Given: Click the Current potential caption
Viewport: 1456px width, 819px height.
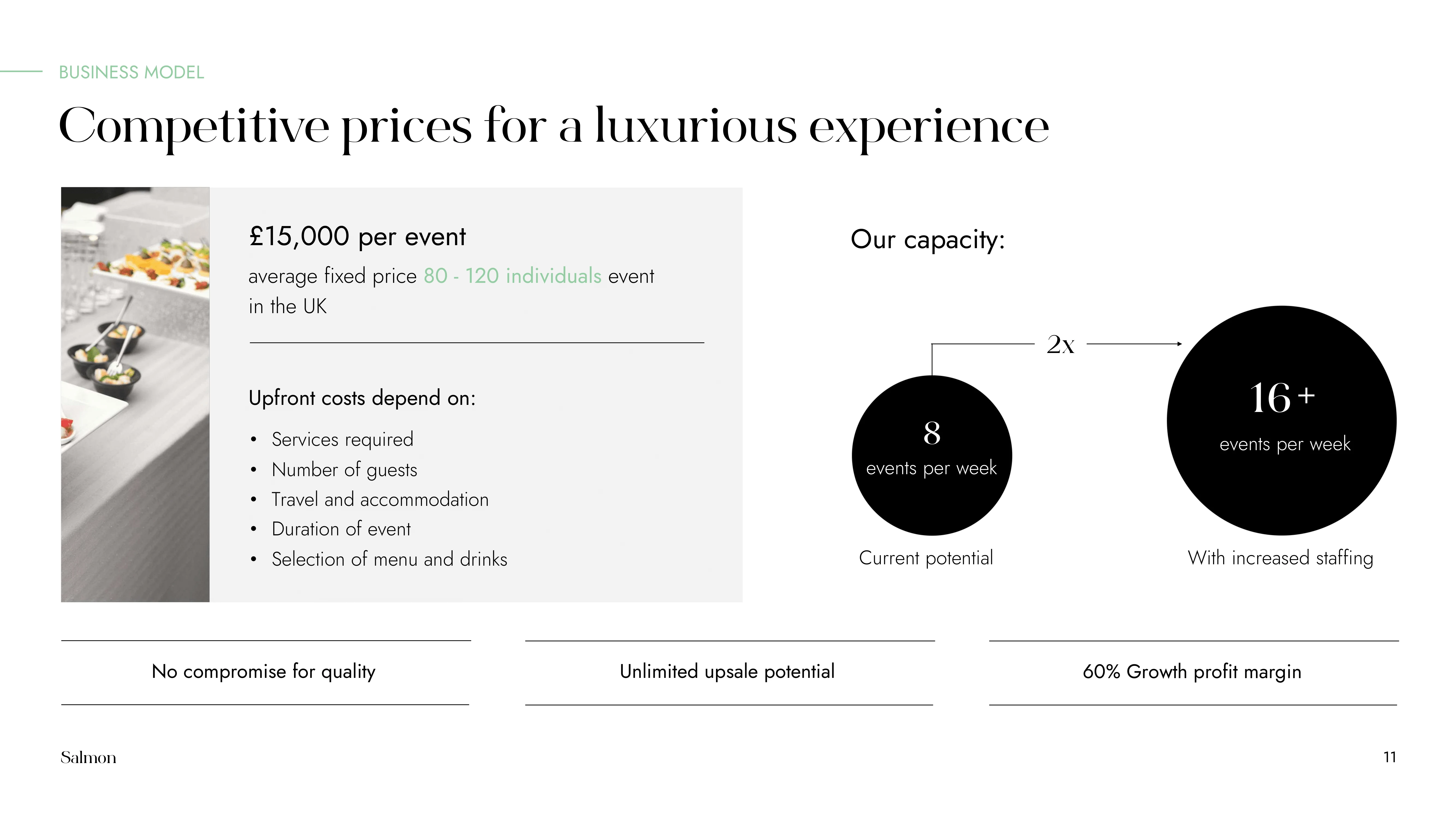Looking at the screenshot, I should (x=926, y=558).
